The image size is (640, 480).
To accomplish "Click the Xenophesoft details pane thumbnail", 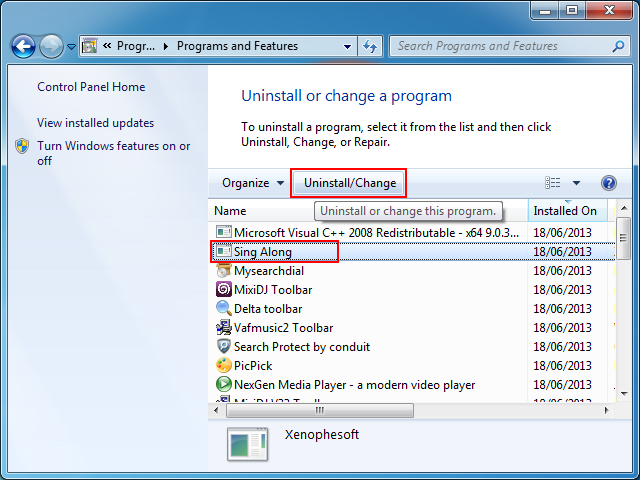I will tap(247, 444).
